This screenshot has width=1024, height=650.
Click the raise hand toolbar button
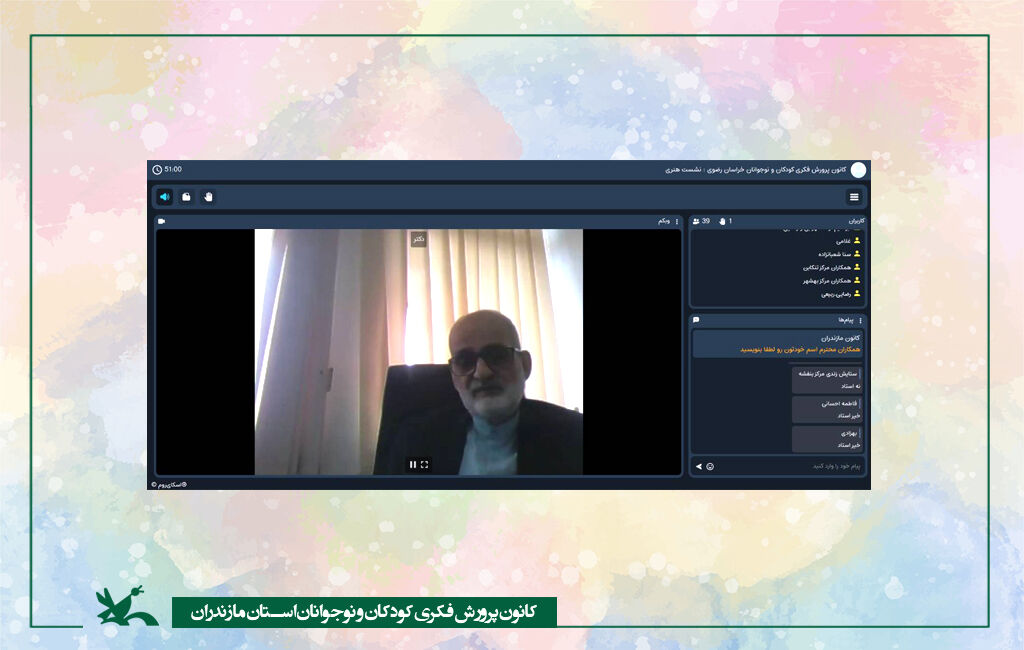tap(208, 197)
